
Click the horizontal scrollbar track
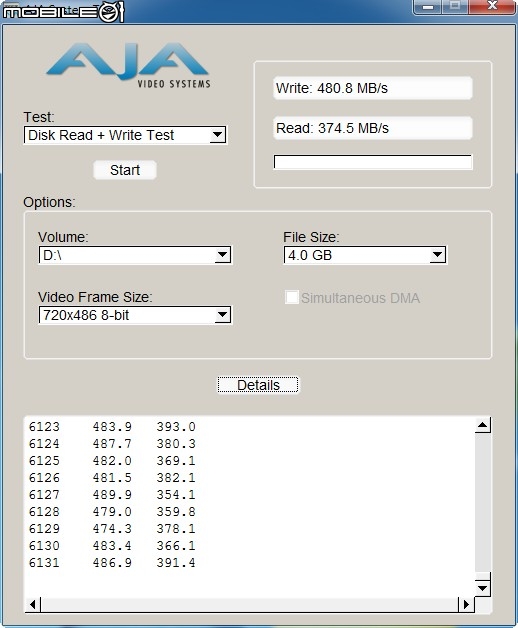[x=249, y=604]
